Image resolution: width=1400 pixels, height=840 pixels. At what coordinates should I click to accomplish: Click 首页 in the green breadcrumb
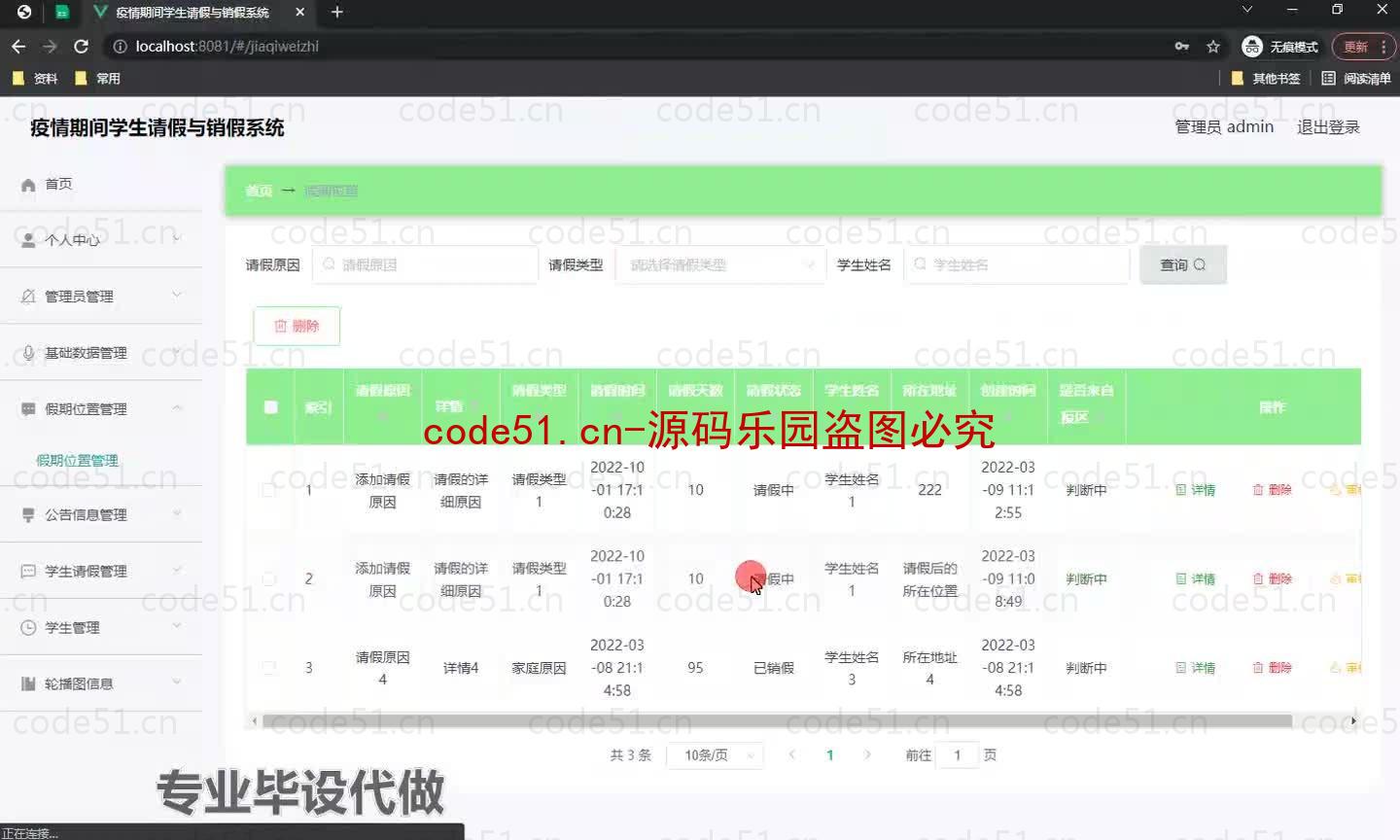(x=259, y=191)
